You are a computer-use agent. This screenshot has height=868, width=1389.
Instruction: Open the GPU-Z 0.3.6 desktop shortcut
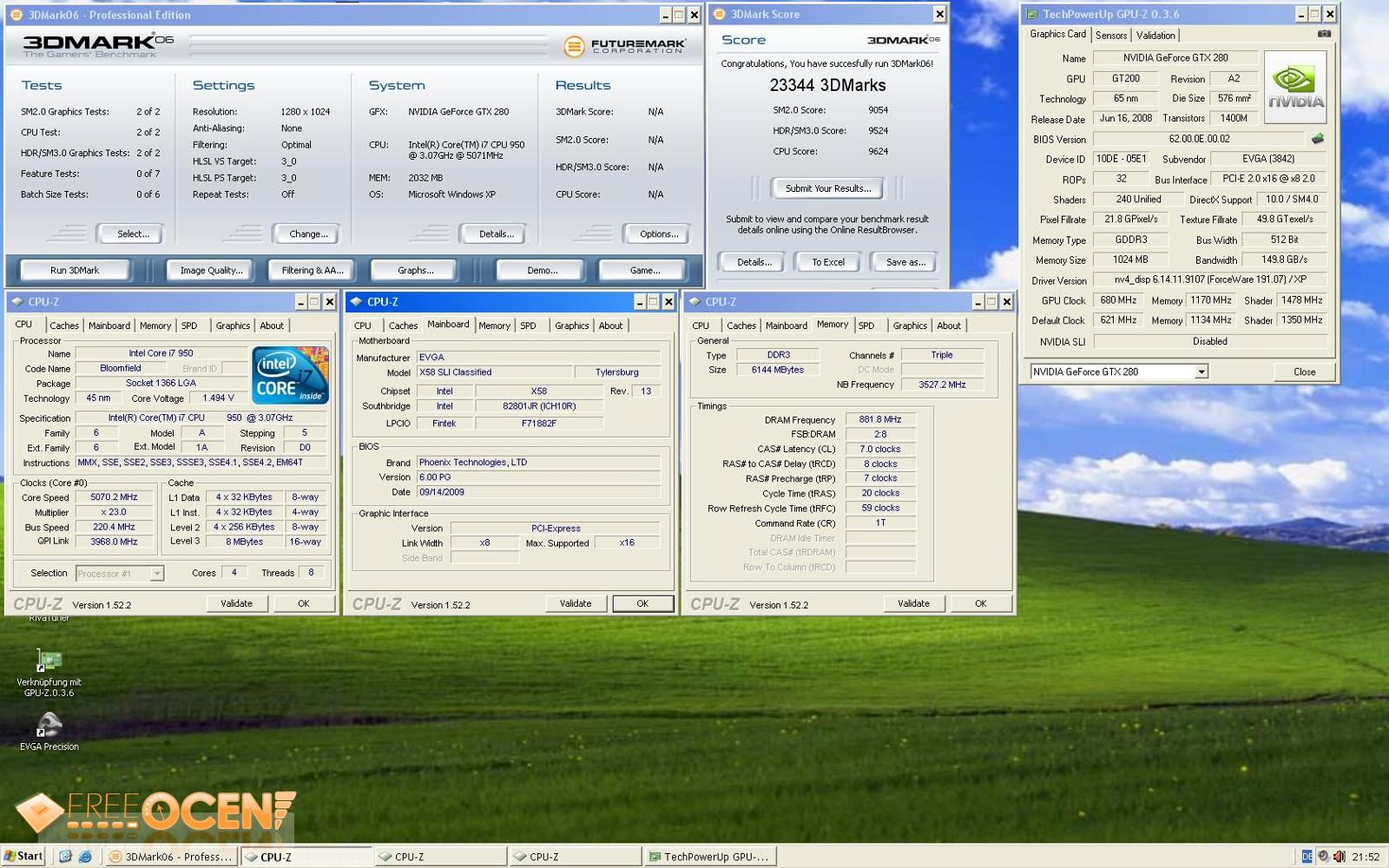click(x=49, y=673)
